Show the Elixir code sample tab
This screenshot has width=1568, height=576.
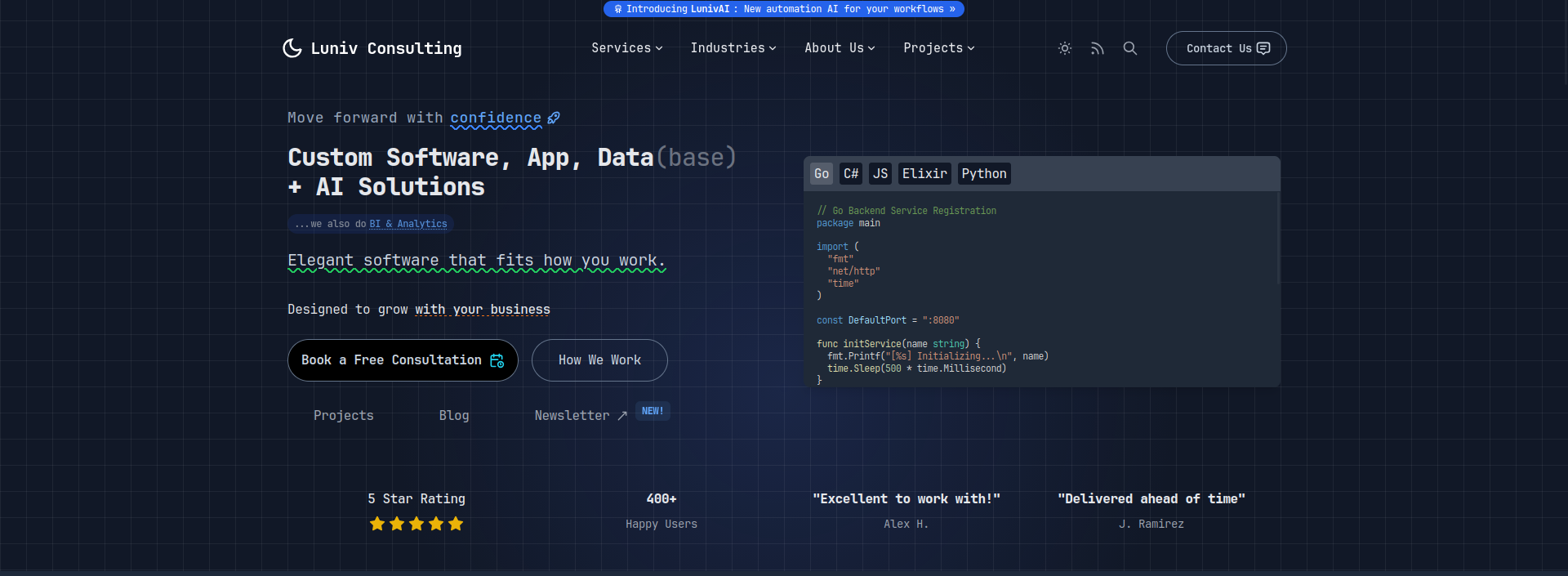[924, 173]
